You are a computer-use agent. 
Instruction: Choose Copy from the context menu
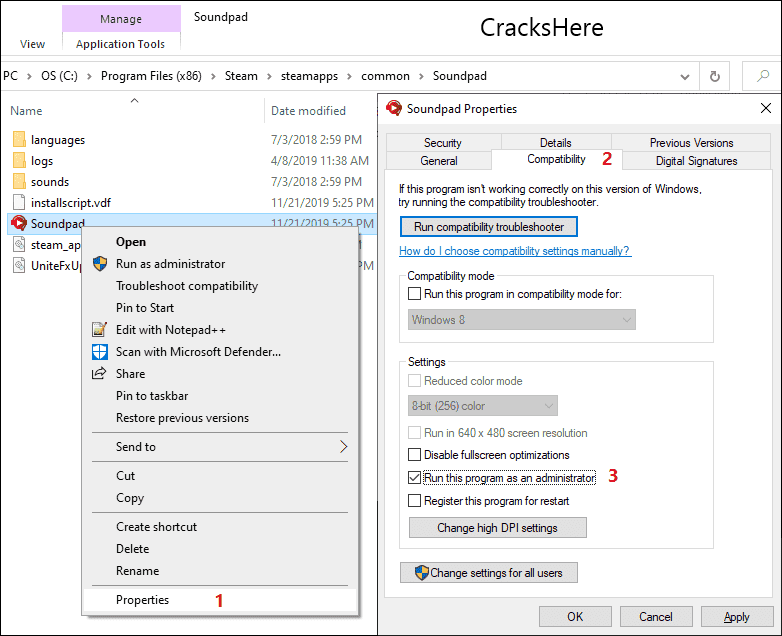220,498
